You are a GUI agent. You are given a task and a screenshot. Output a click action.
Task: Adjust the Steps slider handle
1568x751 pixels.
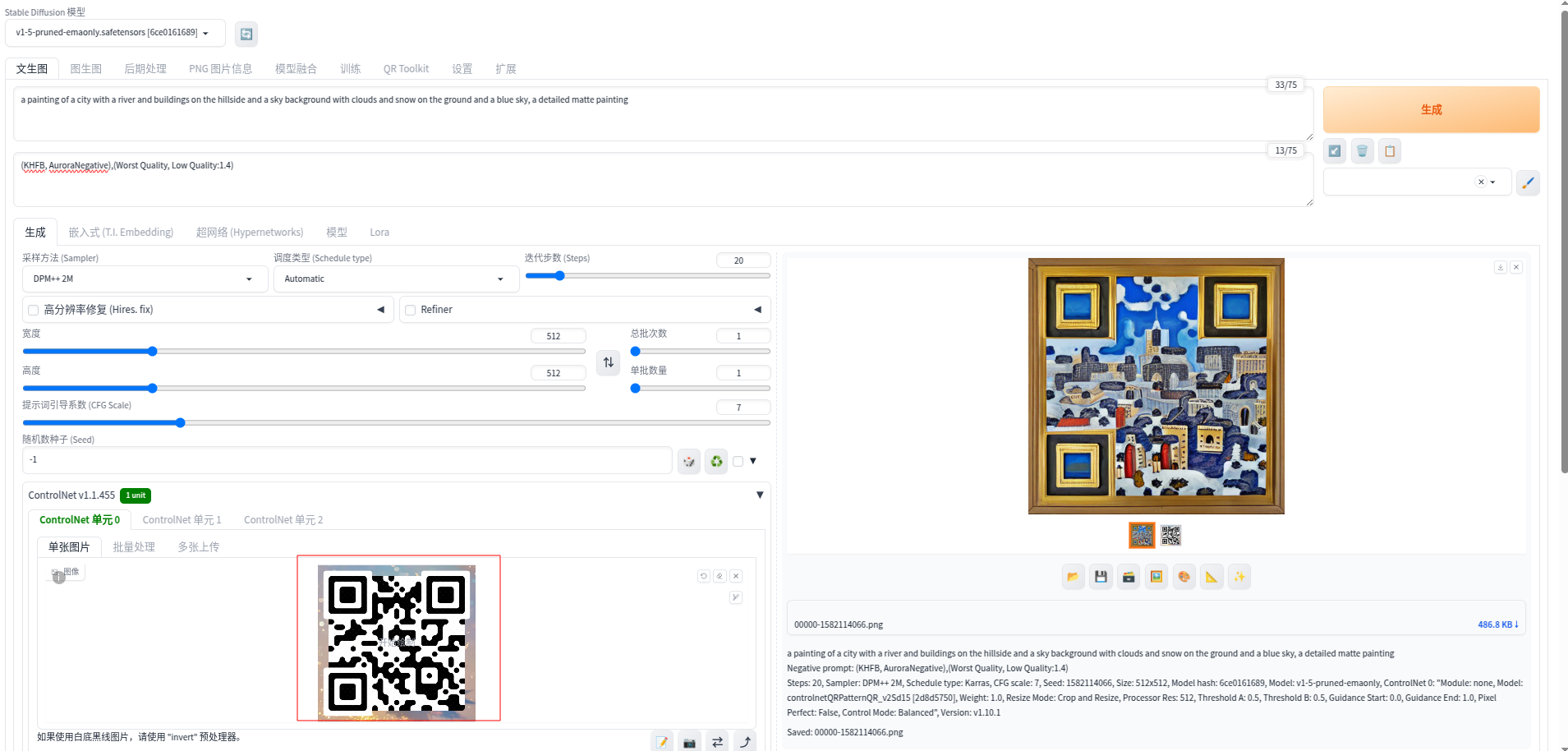coord(559,276)
